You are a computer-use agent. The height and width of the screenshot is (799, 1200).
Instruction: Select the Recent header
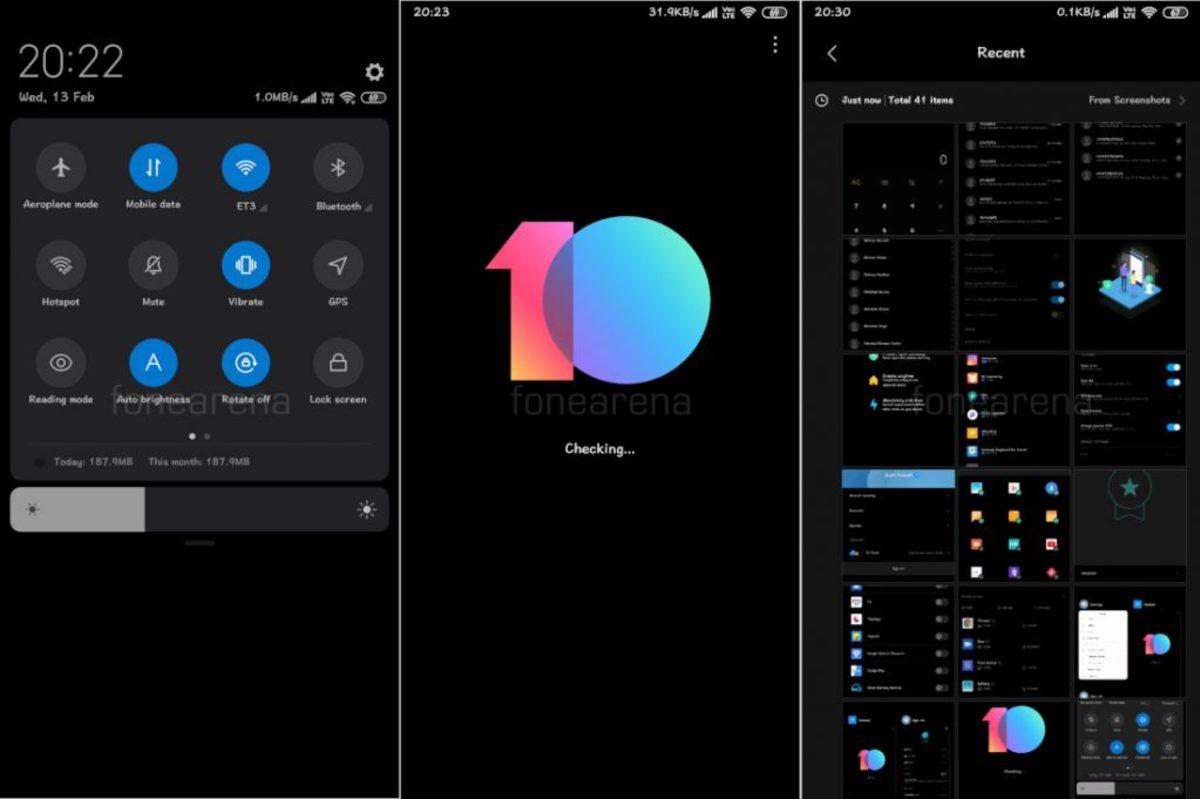[x=1000, y=52]
